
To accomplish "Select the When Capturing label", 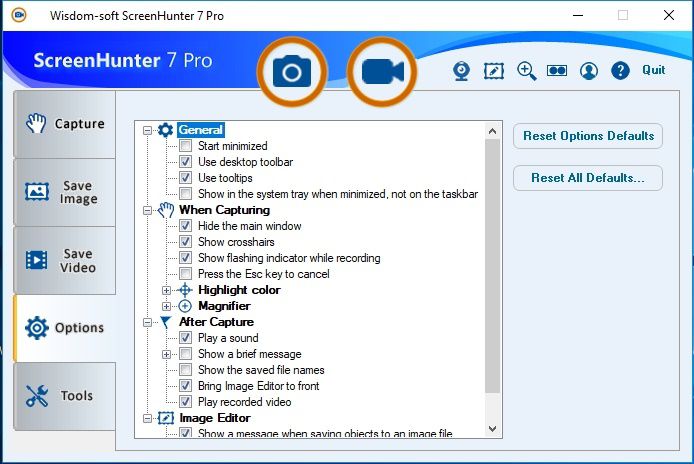I will [x=224, y=210].
